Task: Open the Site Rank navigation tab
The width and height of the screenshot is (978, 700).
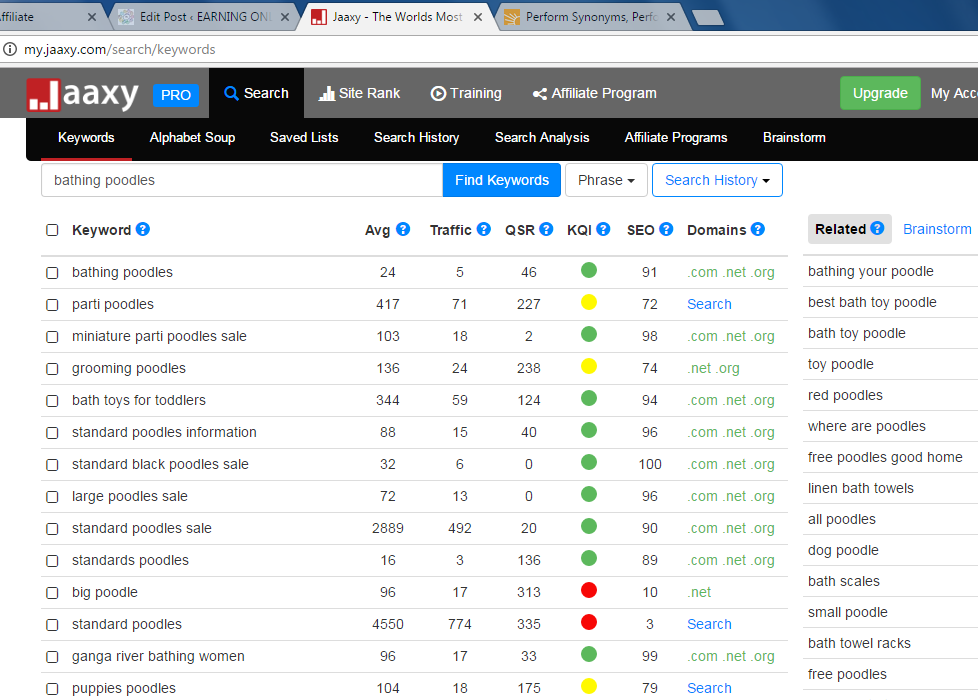Action: 359,93
